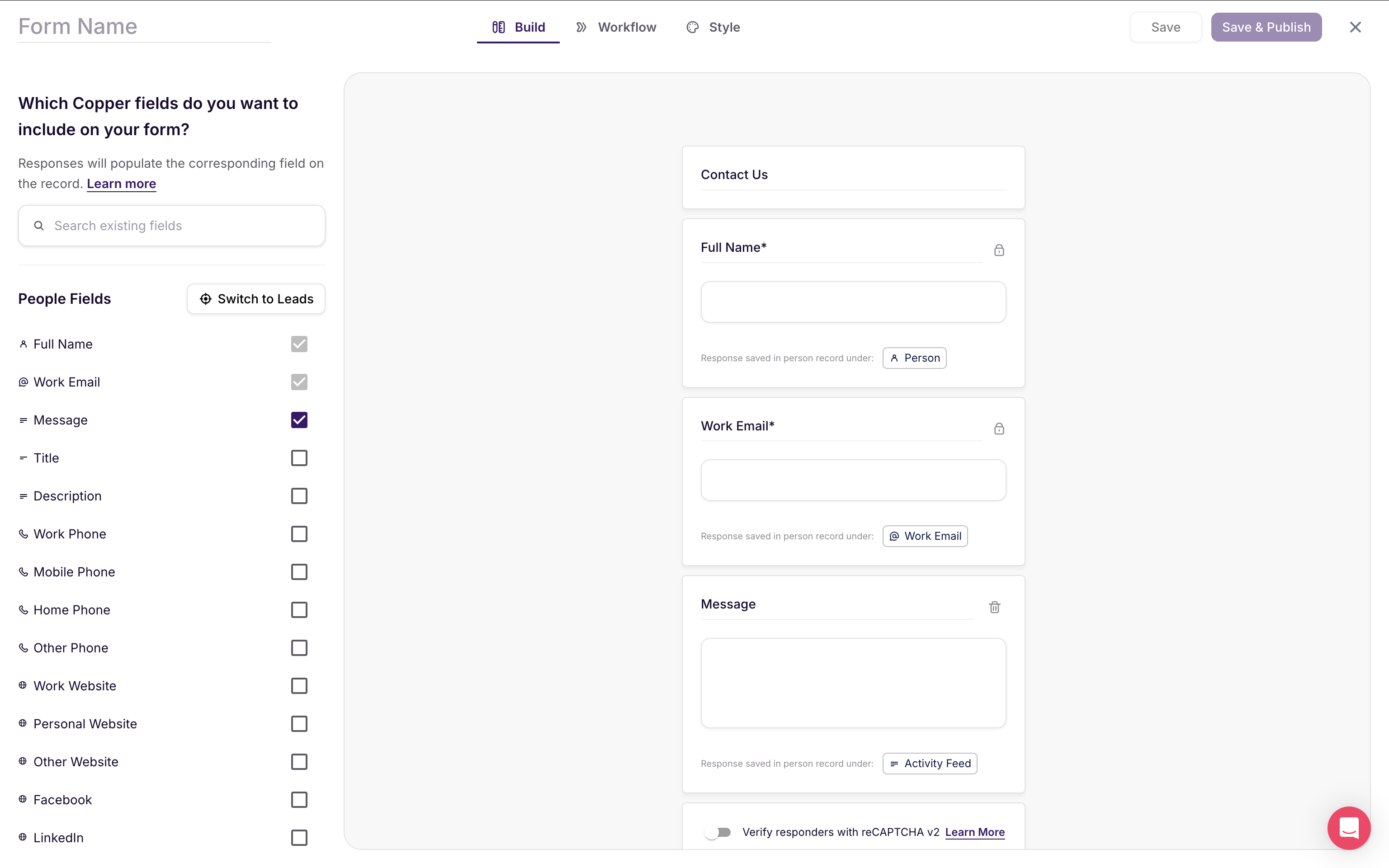Click the locked Work Email checkbox

pyautogui.click(x=299, y=382)
